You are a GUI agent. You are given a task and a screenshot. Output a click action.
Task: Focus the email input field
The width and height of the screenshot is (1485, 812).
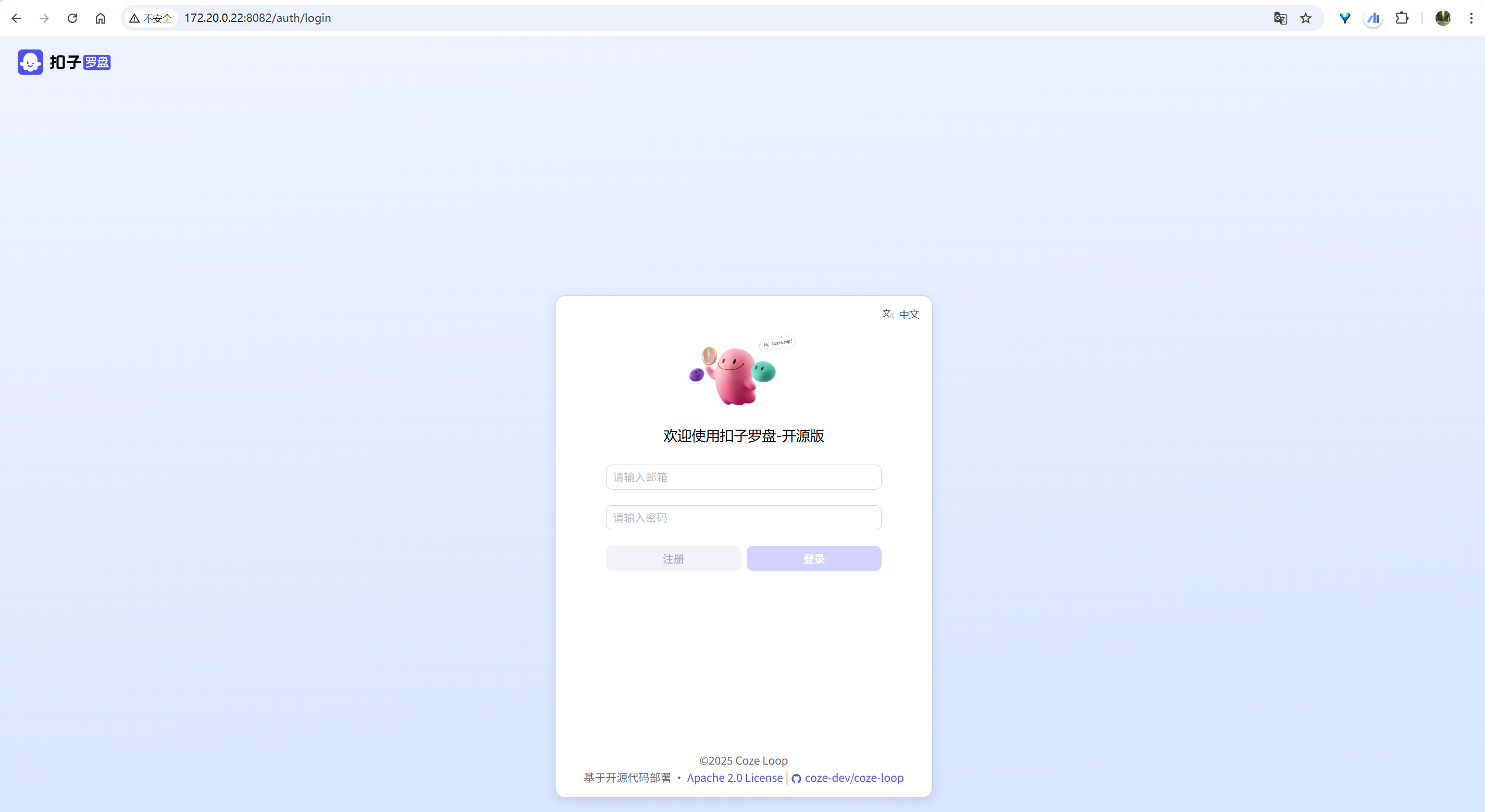point(743,477)
